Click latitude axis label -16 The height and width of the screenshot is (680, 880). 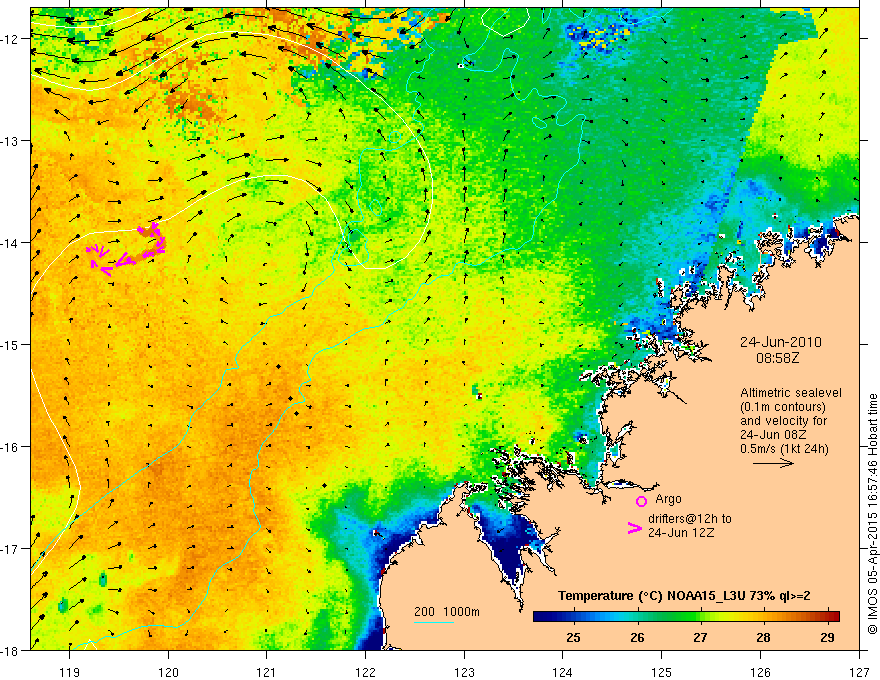10,447
